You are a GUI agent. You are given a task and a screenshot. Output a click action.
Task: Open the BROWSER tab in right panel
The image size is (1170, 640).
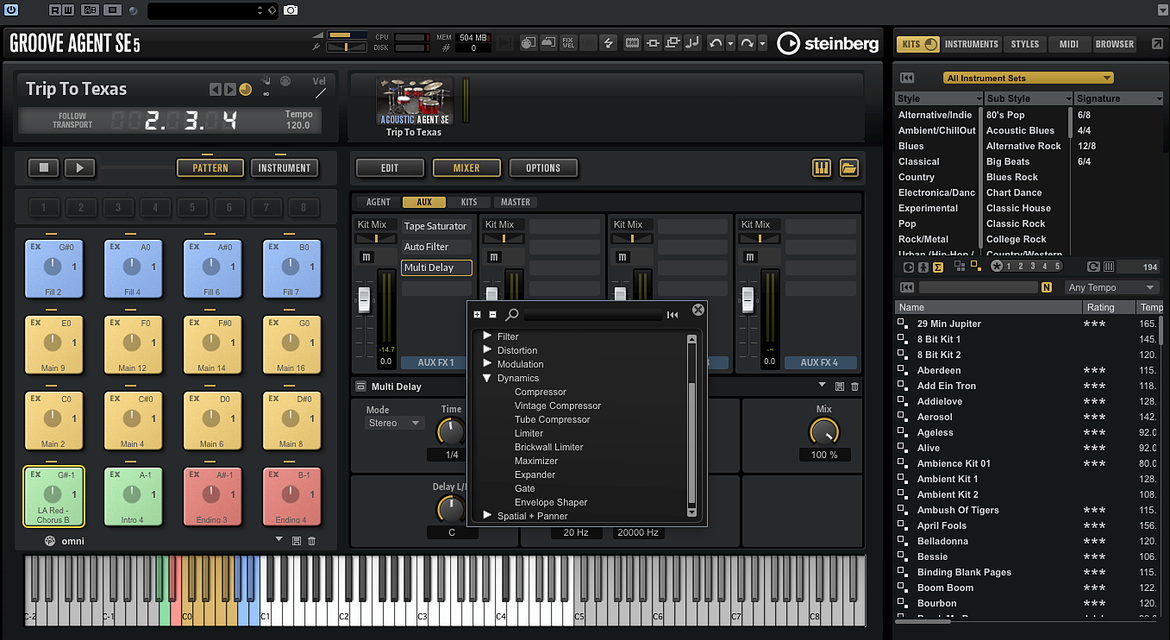click(1114, 44)
